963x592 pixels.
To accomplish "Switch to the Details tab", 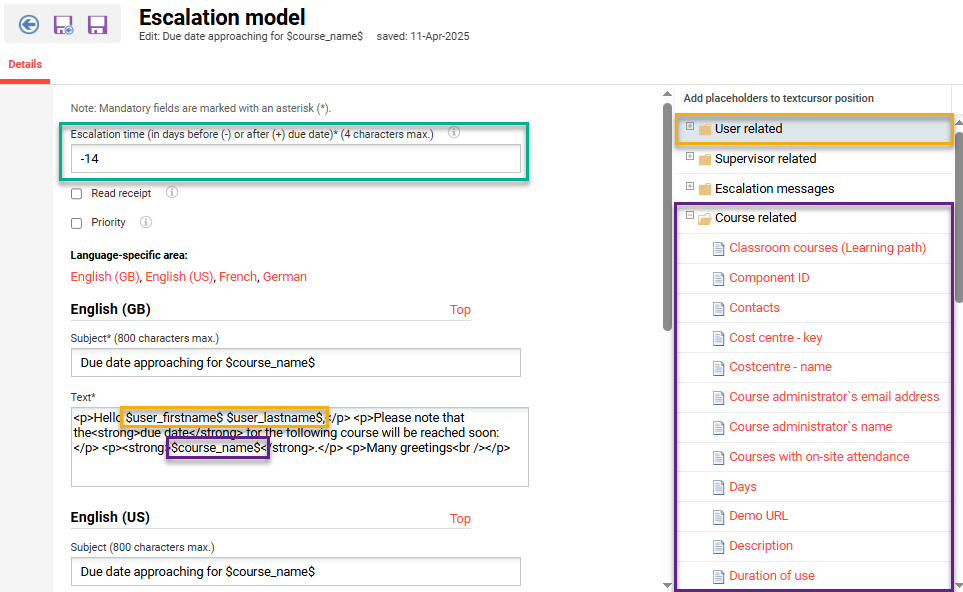I will click(x=25, y=63).
